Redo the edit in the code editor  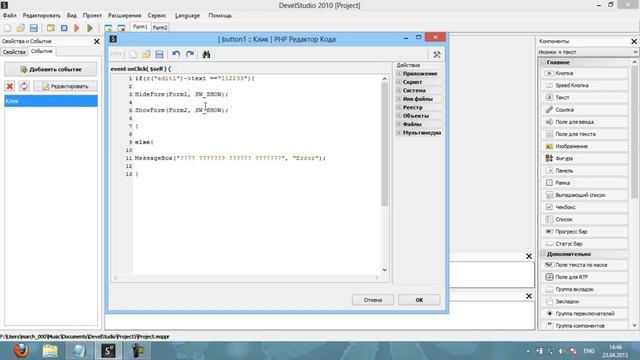[190, 54]
